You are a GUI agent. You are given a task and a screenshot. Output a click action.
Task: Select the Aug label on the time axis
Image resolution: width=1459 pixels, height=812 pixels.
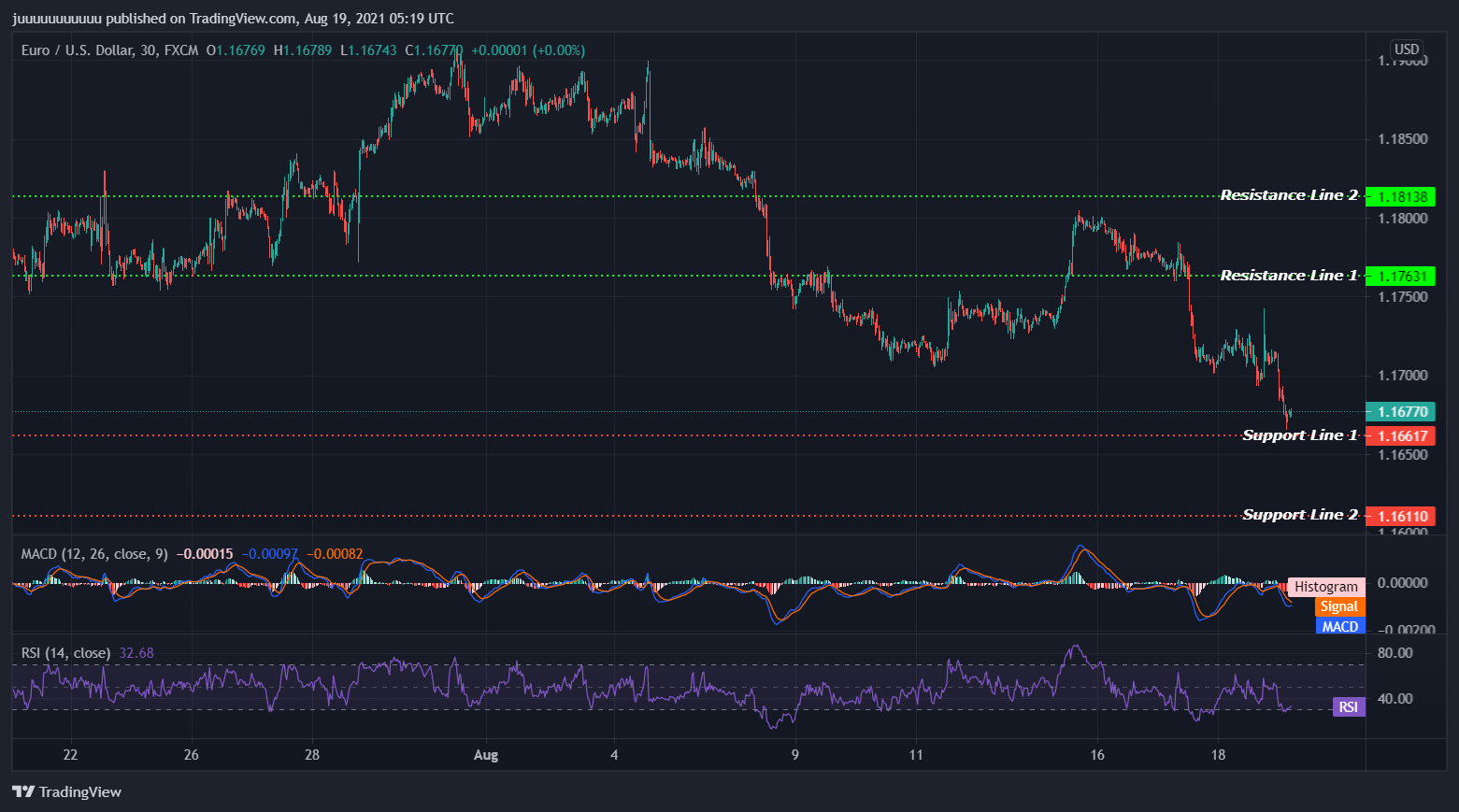click(x=486, y=754)
